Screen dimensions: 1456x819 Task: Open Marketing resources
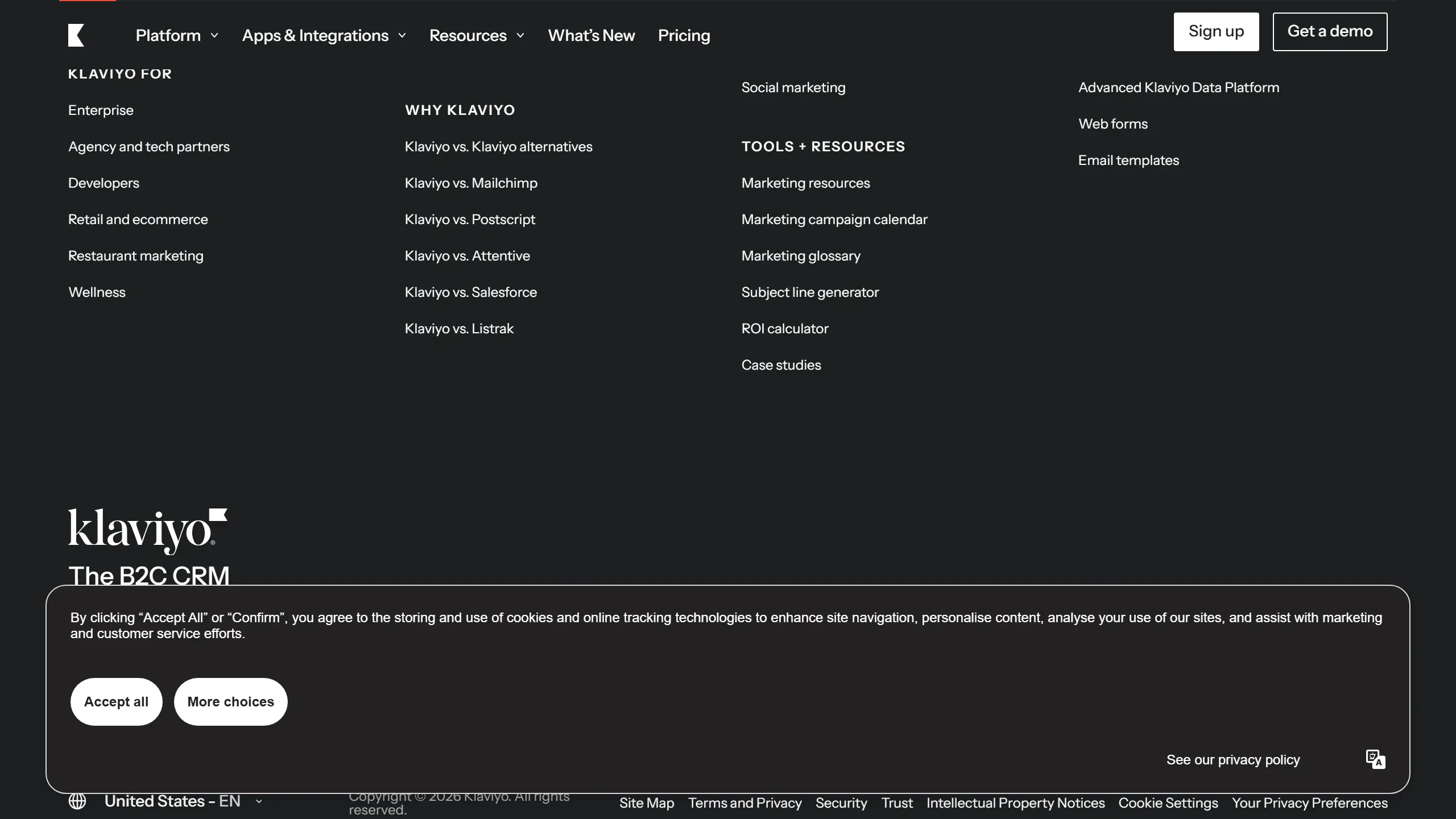[806, 183]
